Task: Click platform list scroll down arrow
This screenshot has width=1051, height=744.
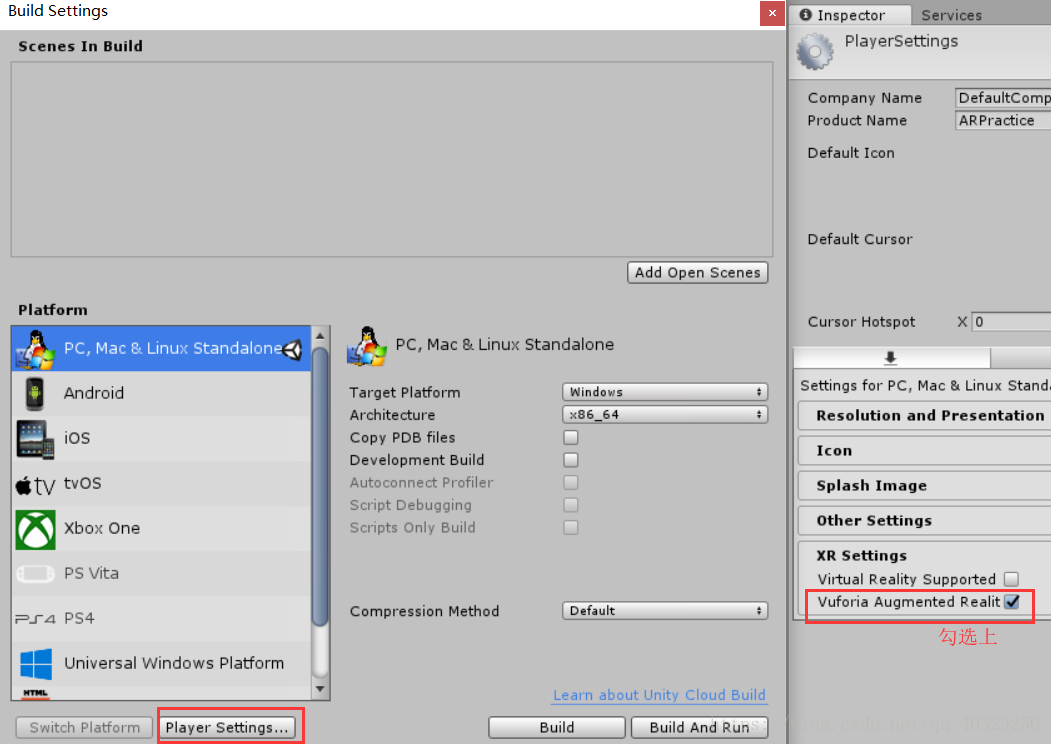Action: click(320, 689)
